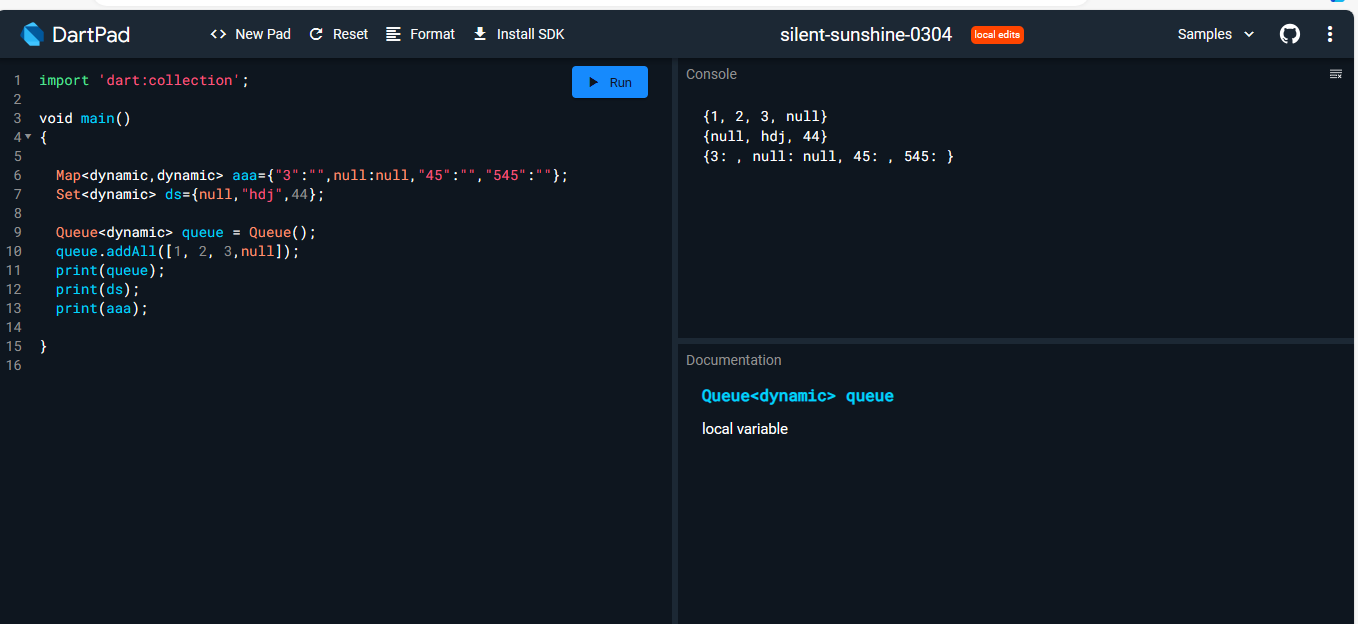Click the local edits badge
Image resolution: width=1358 pixels, height=624 pixels.
997,34
